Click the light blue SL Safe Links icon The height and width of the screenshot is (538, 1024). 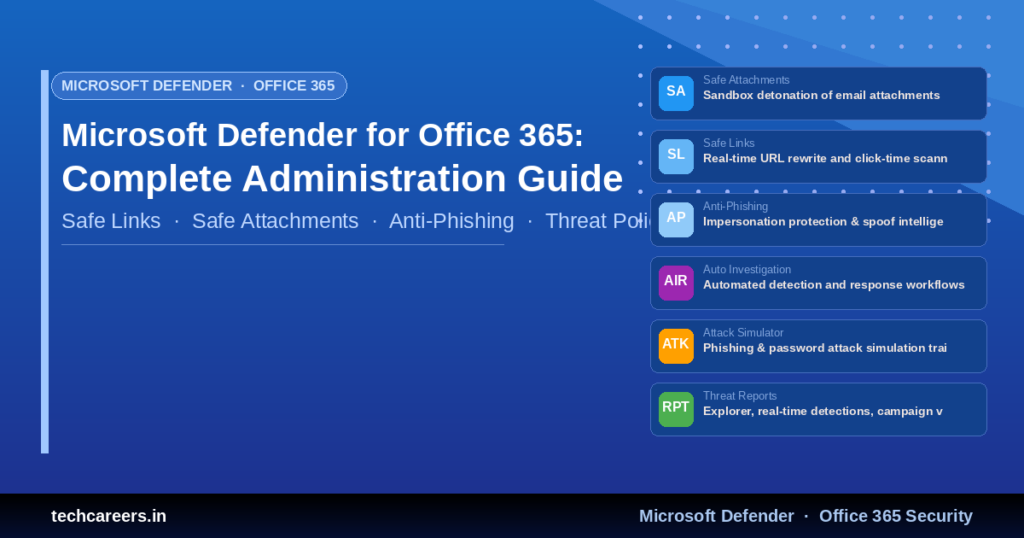pos(676,156)
